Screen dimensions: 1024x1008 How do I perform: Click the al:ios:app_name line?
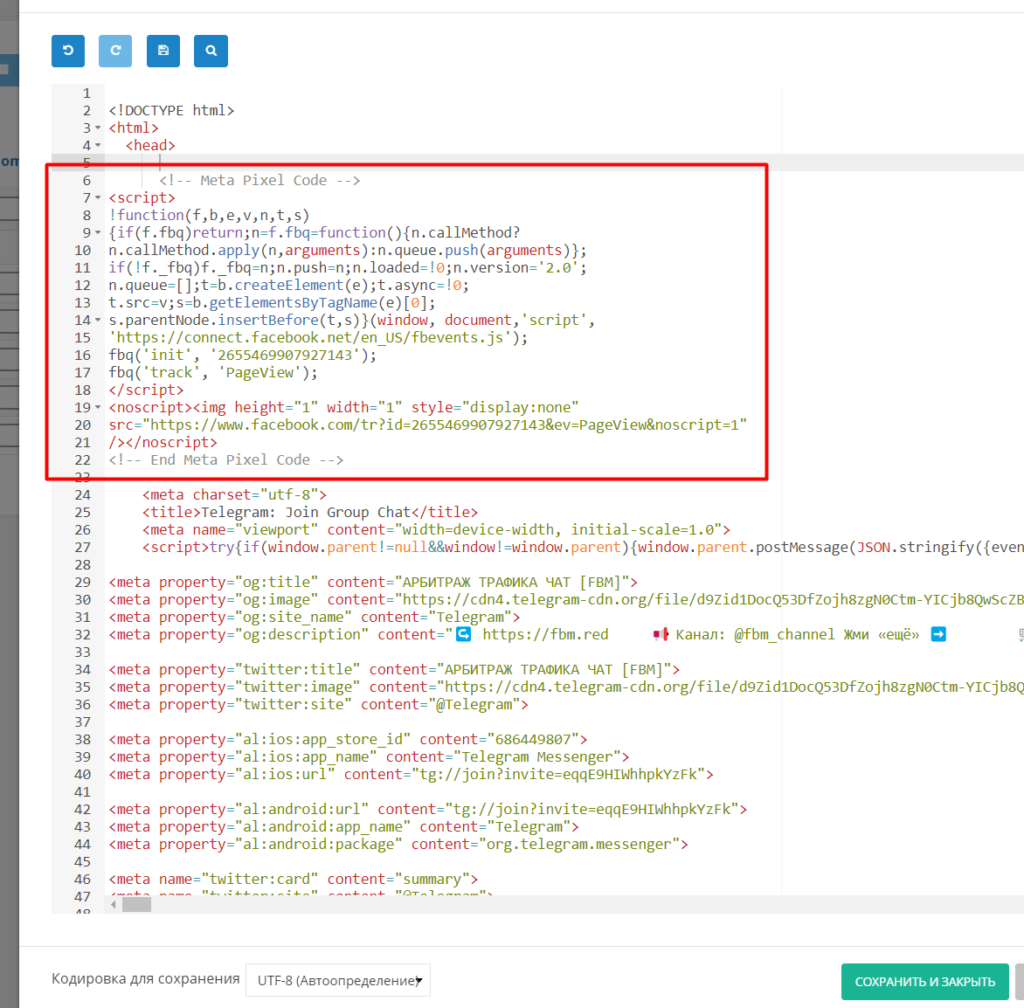368,757
